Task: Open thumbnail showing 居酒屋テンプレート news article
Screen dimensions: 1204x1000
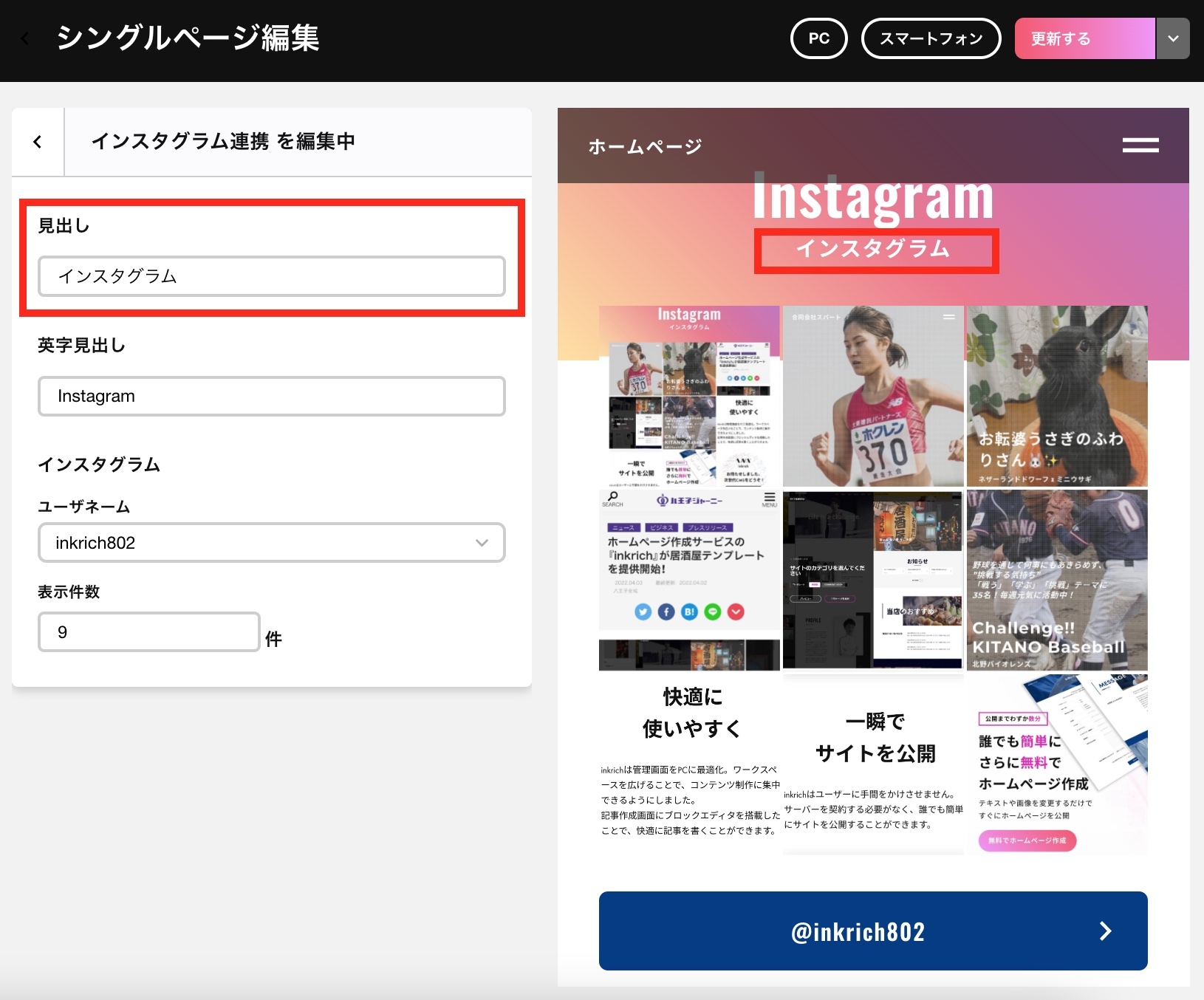Action: pyautogui.click(x=689, y=580)
